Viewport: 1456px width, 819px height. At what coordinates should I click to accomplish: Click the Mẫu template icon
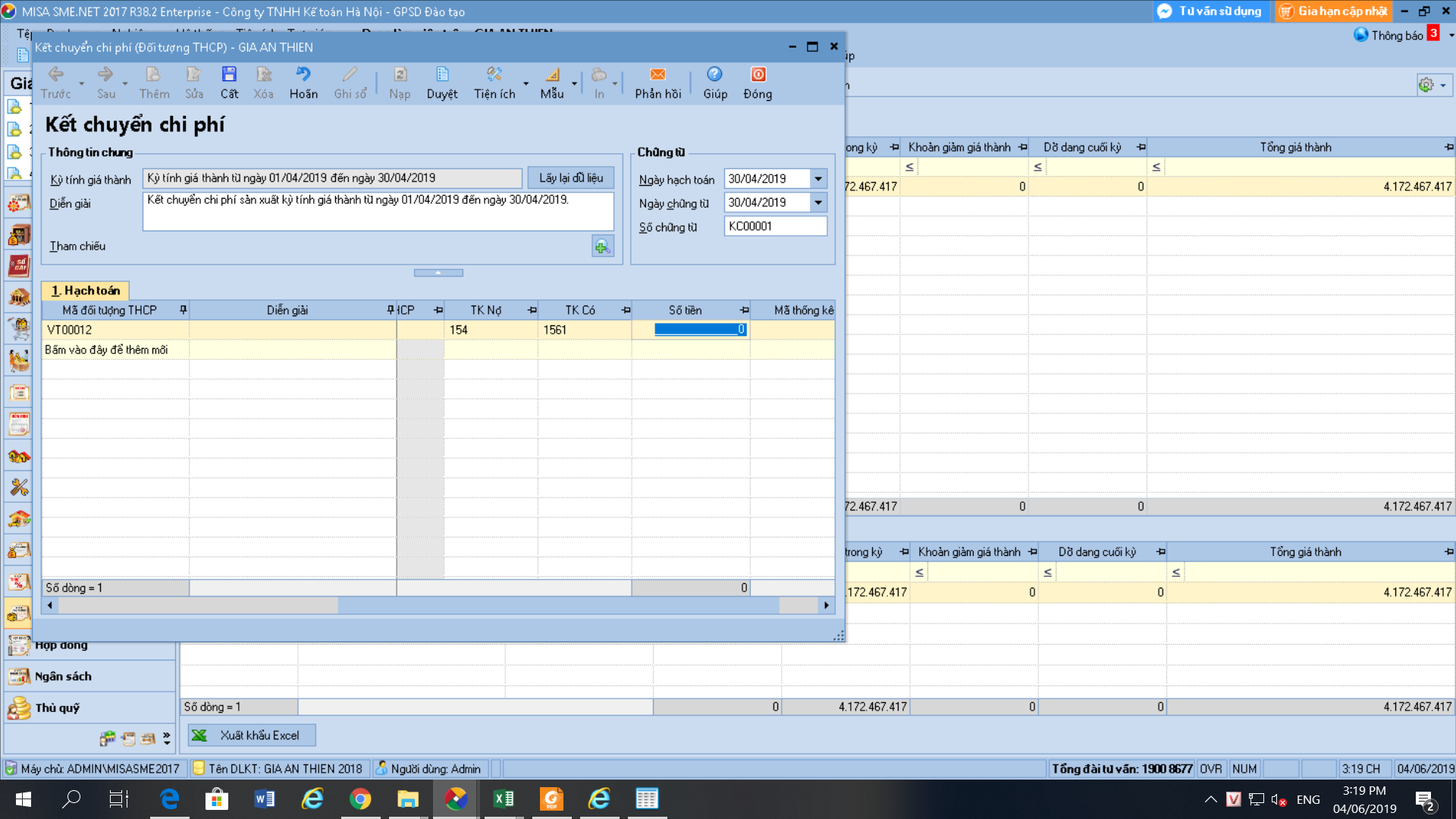[552, 75]
